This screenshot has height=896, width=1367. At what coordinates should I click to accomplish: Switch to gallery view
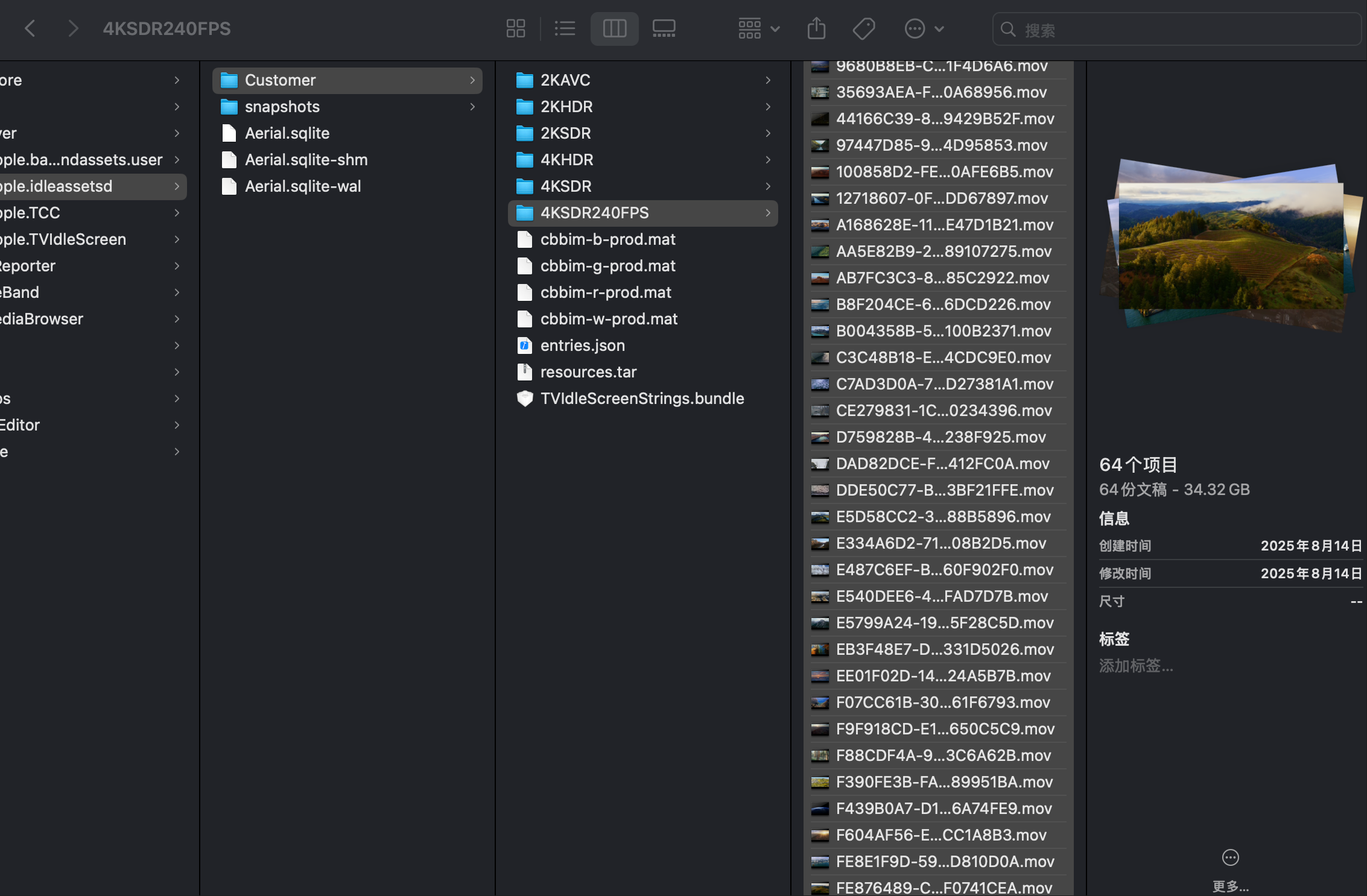pyautogui.click(x=664, y=28)
